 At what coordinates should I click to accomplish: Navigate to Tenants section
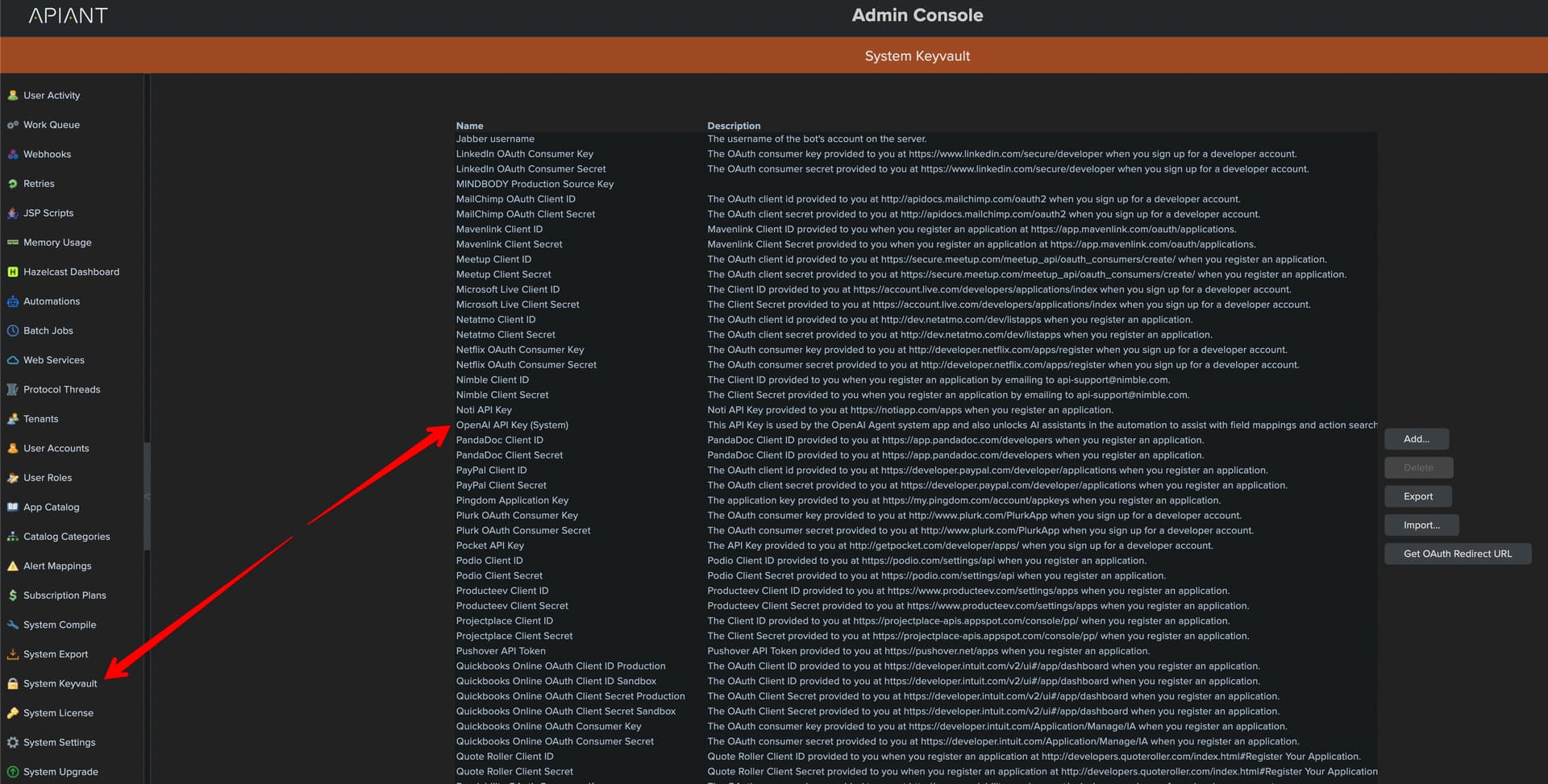click(x=40, y=419)
